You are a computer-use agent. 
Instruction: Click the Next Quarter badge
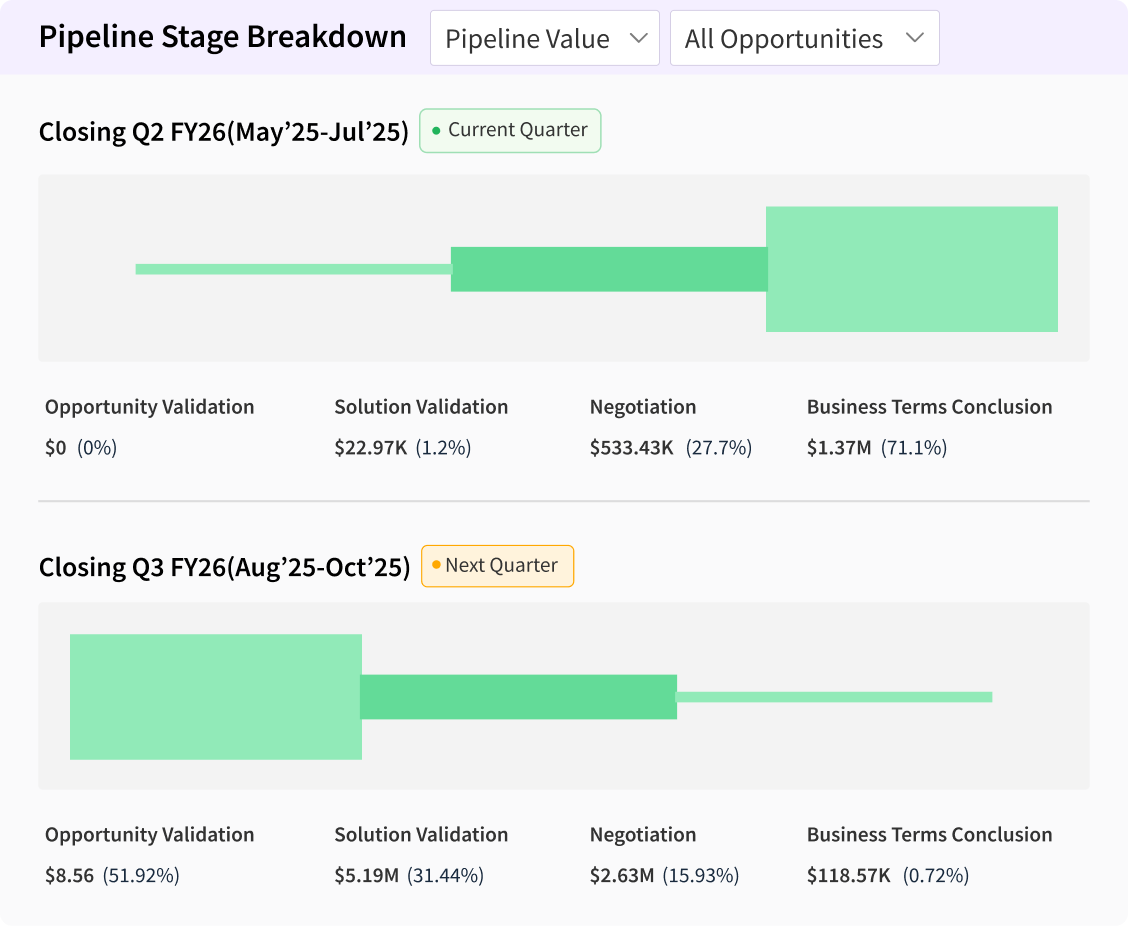[497, 566]
